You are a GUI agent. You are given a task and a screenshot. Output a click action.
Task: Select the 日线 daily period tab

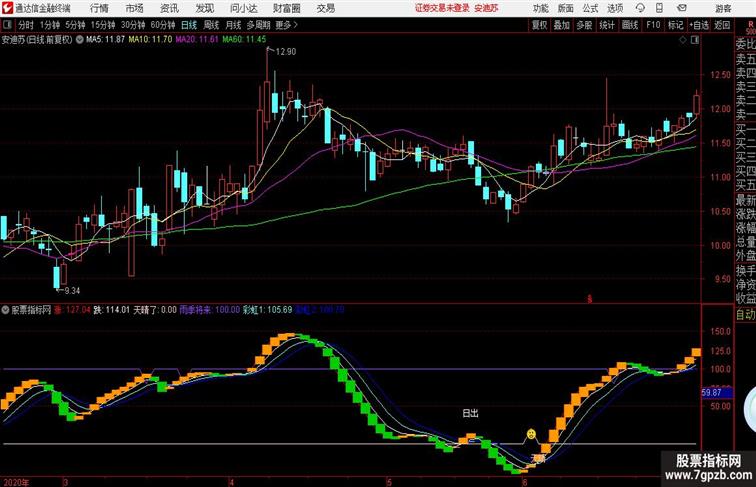pos(189,25)
